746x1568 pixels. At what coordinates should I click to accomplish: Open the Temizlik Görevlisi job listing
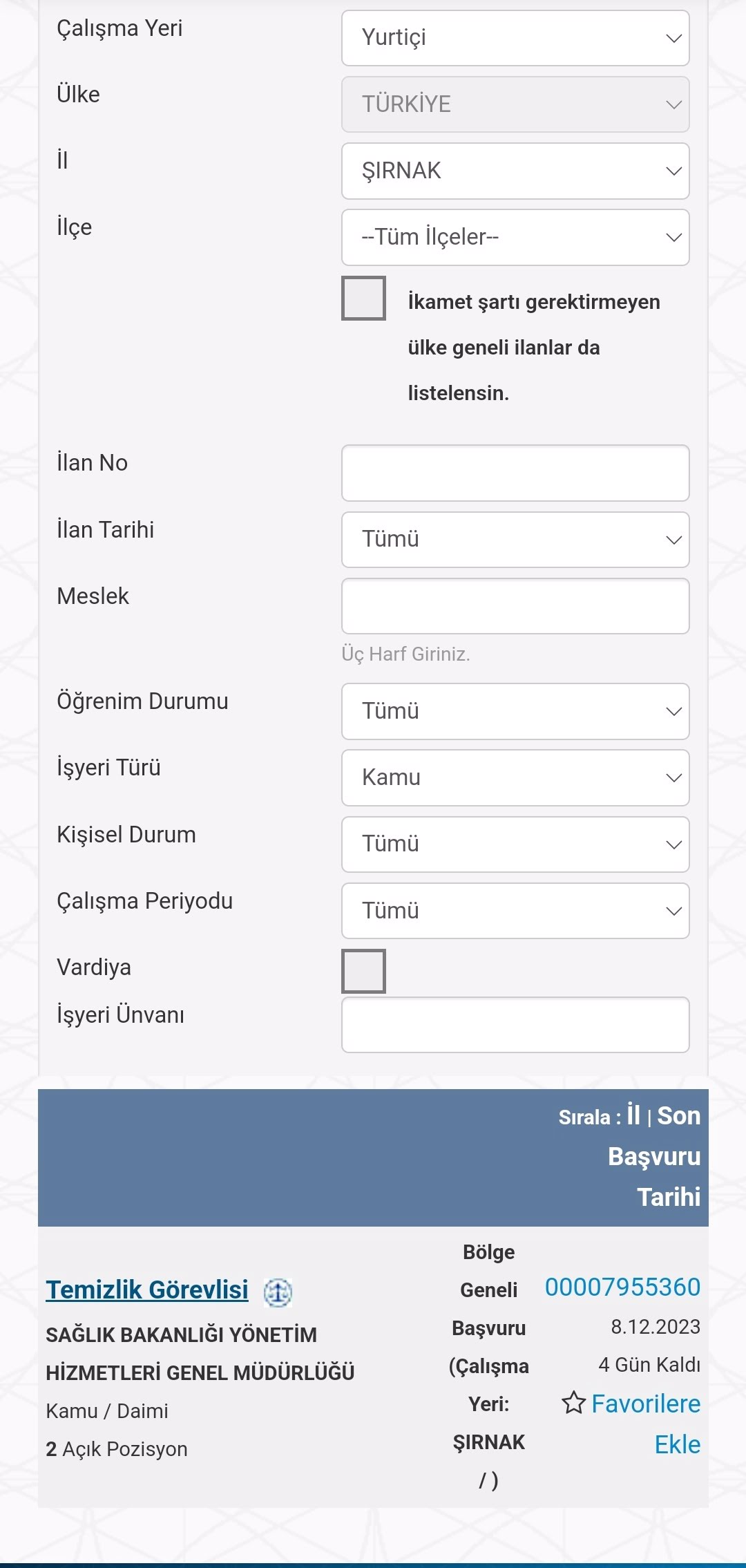coord(147,1290)
